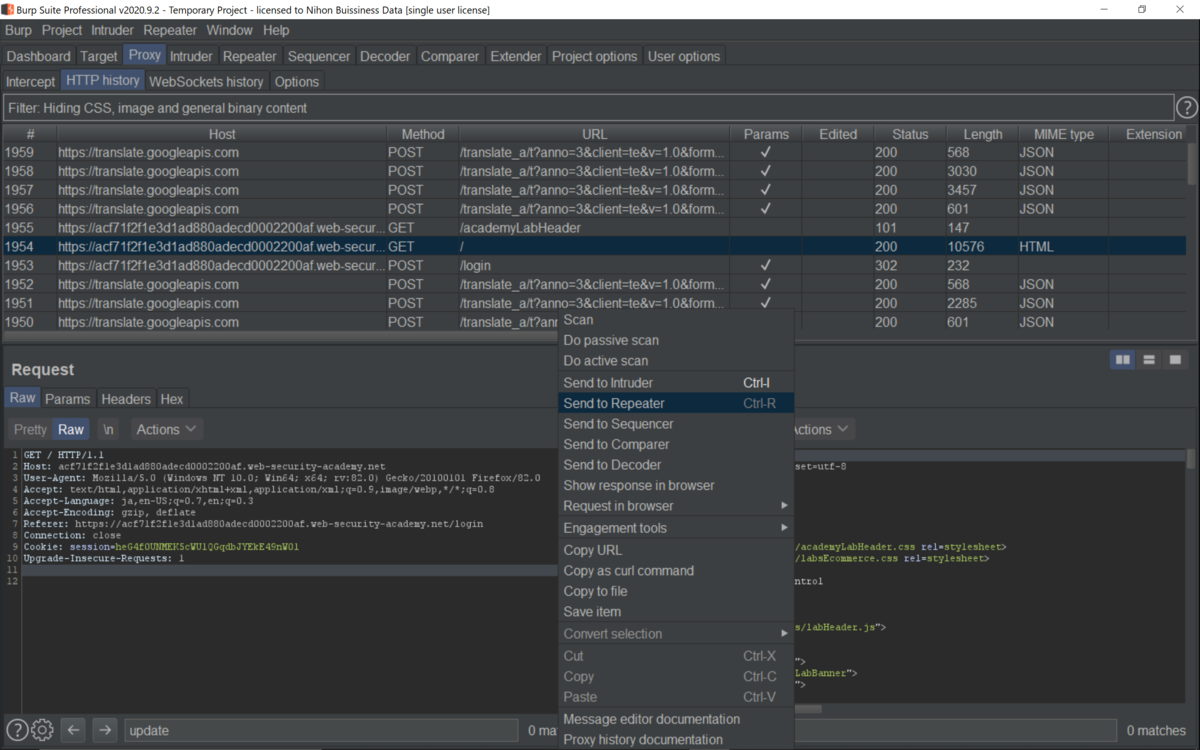Open the Burp menu
This screenshot has width=1200, height=750.
tap(18, 30)
